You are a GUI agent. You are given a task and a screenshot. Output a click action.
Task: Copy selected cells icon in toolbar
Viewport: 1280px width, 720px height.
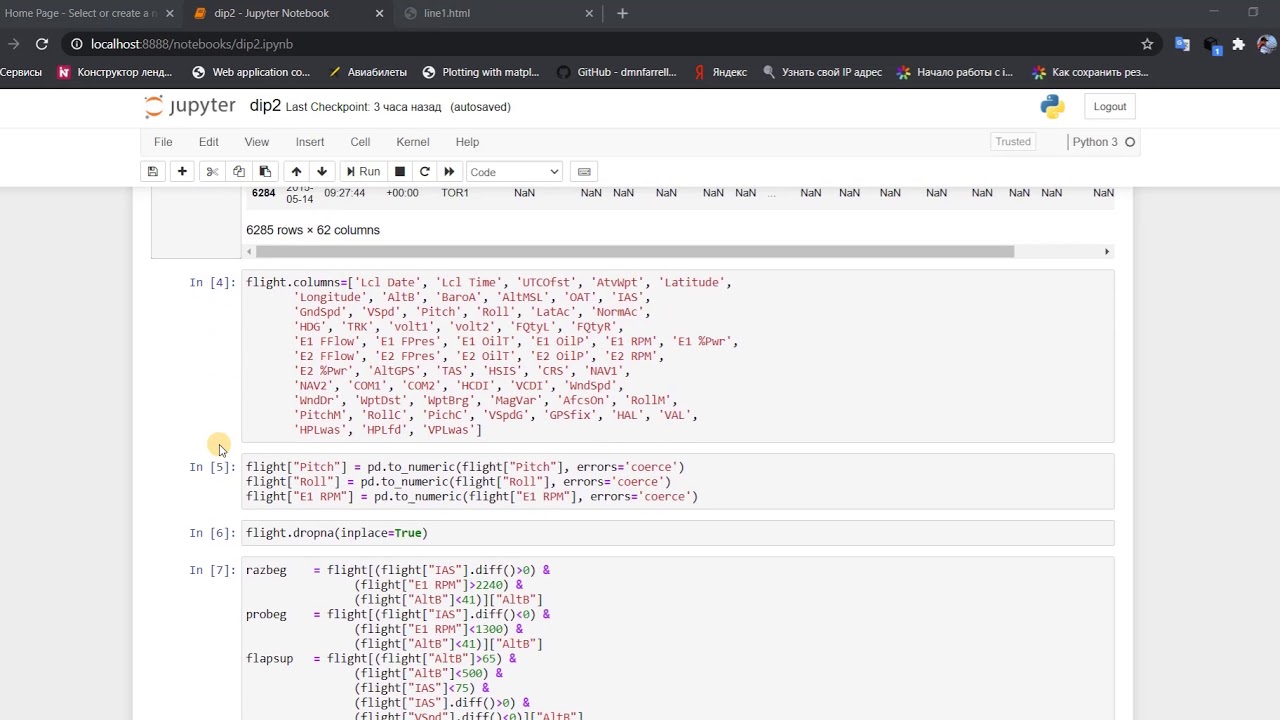tap(238, 172)
